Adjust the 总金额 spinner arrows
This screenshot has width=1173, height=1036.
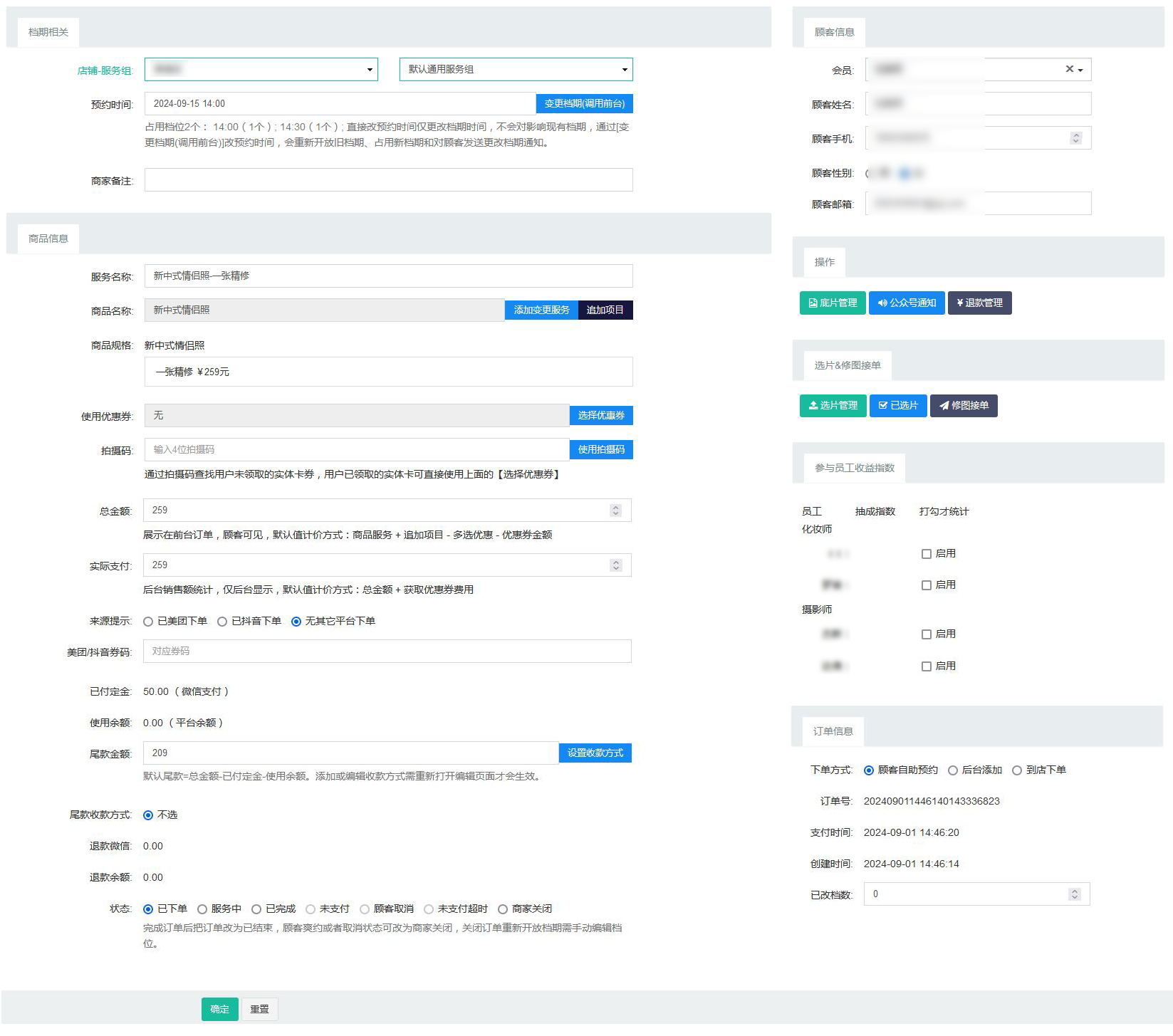coord(616,511)
